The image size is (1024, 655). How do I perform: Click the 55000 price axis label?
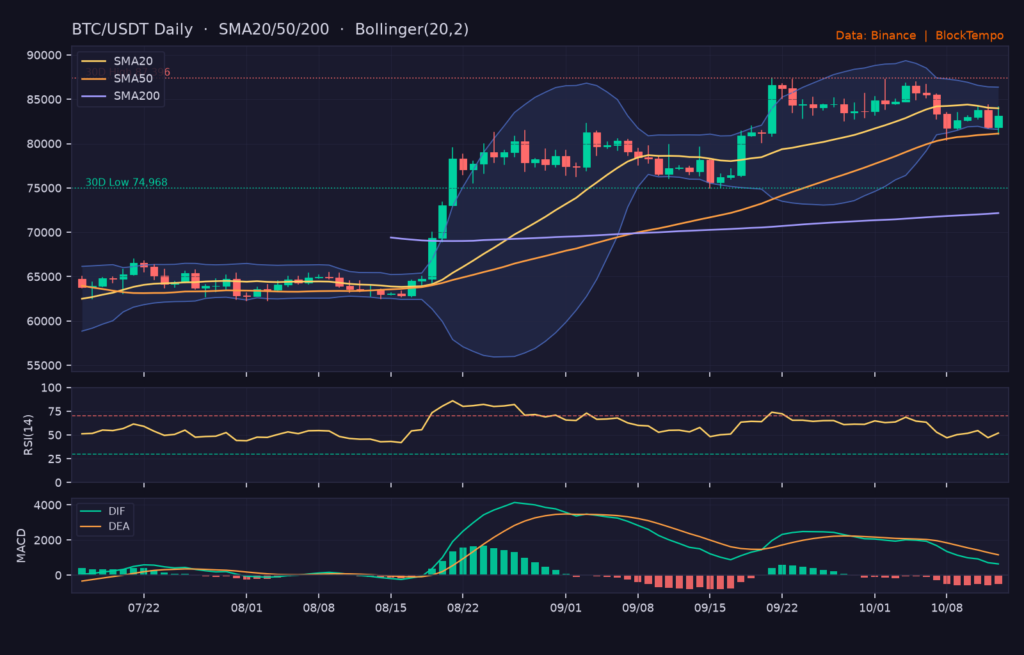44,366
